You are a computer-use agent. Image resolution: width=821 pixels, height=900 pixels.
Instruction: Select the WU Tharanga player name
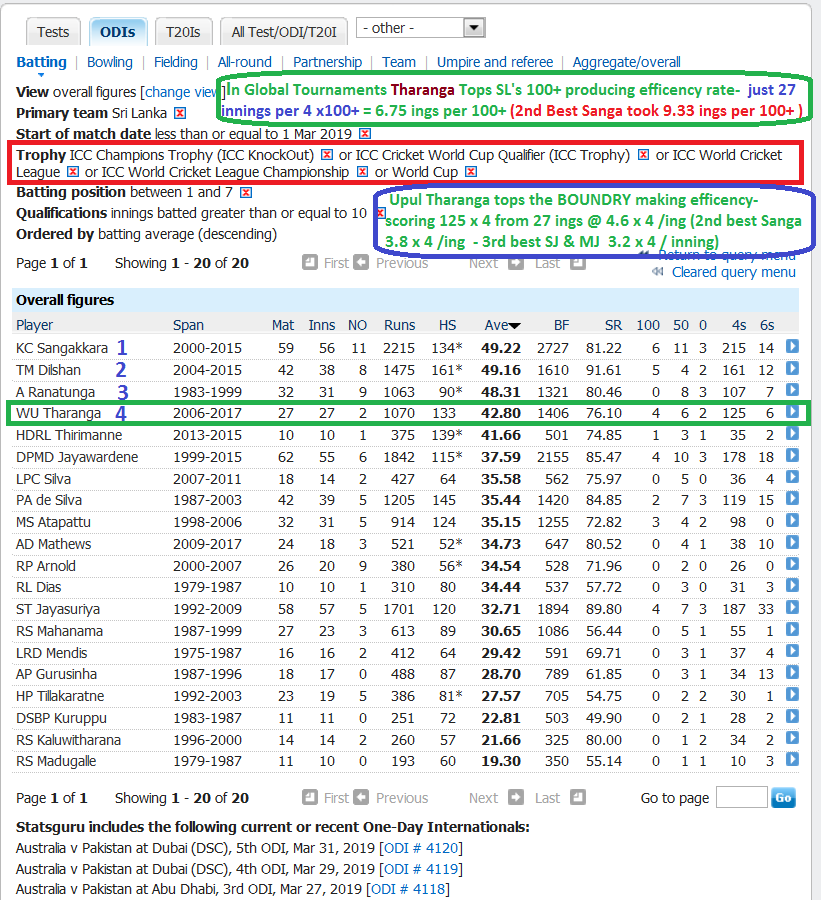(58, 413)
